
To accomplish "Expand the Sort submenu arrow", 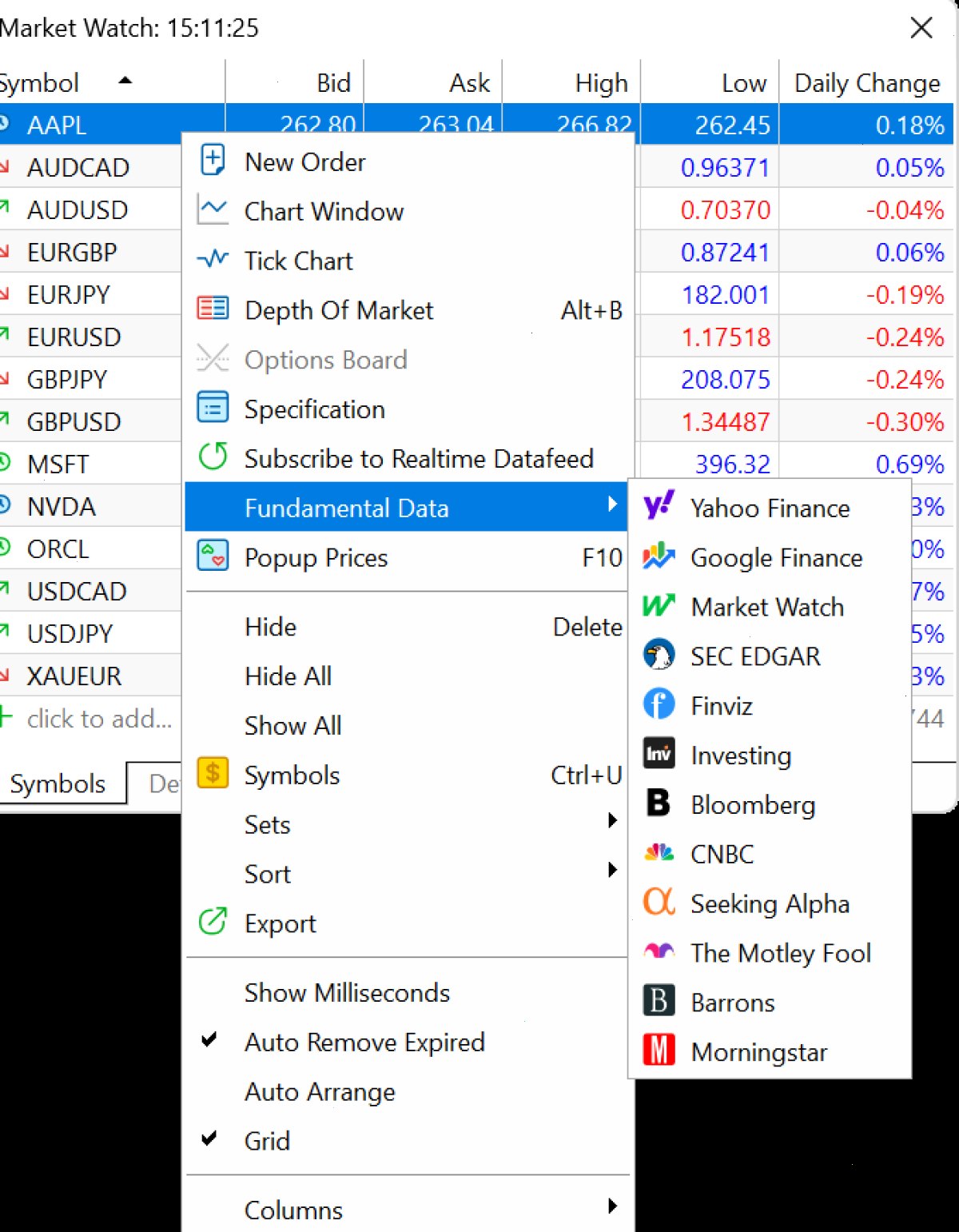I will click(612, 870).
